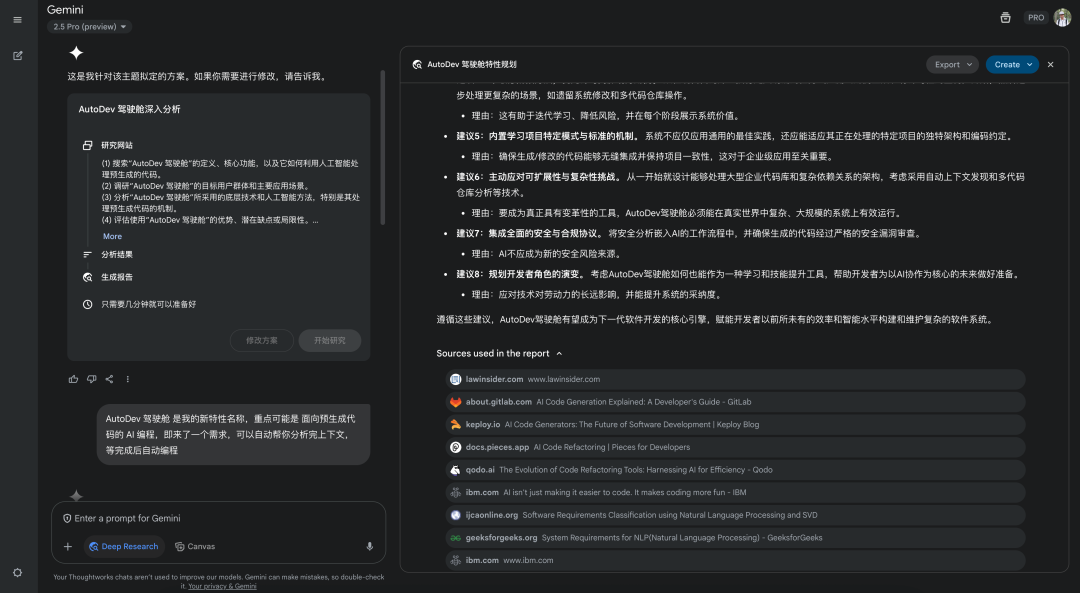Viewport: 1080px width, 593px height.
Task: Share the response using the share icon
Action: pos(111,379)
